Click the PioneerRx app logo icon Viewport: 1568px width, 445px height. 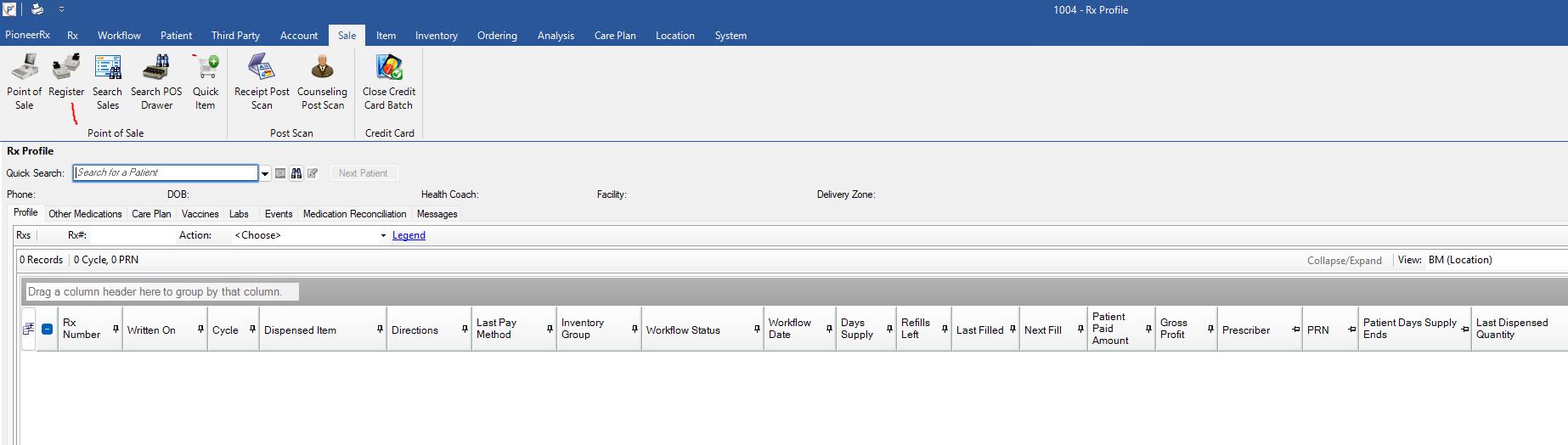tap(9, 9)
